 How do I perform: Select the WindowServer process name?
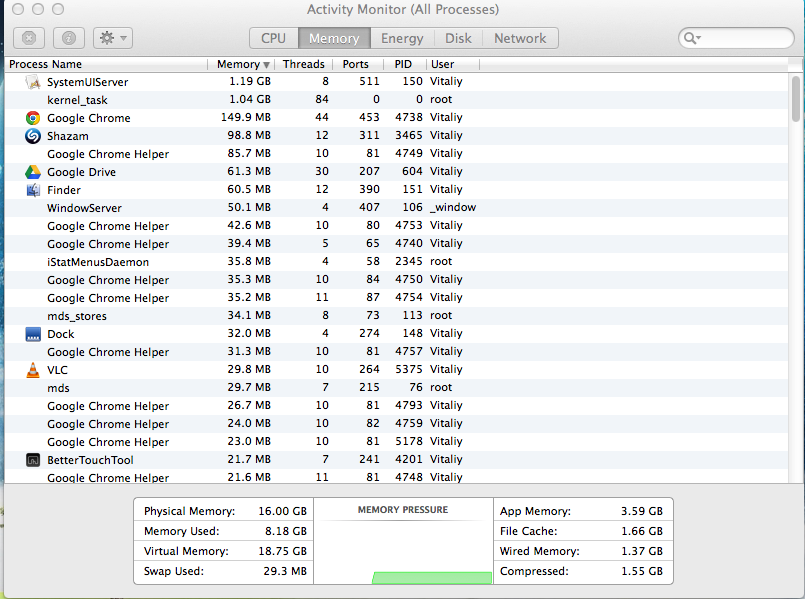[84, 208]
